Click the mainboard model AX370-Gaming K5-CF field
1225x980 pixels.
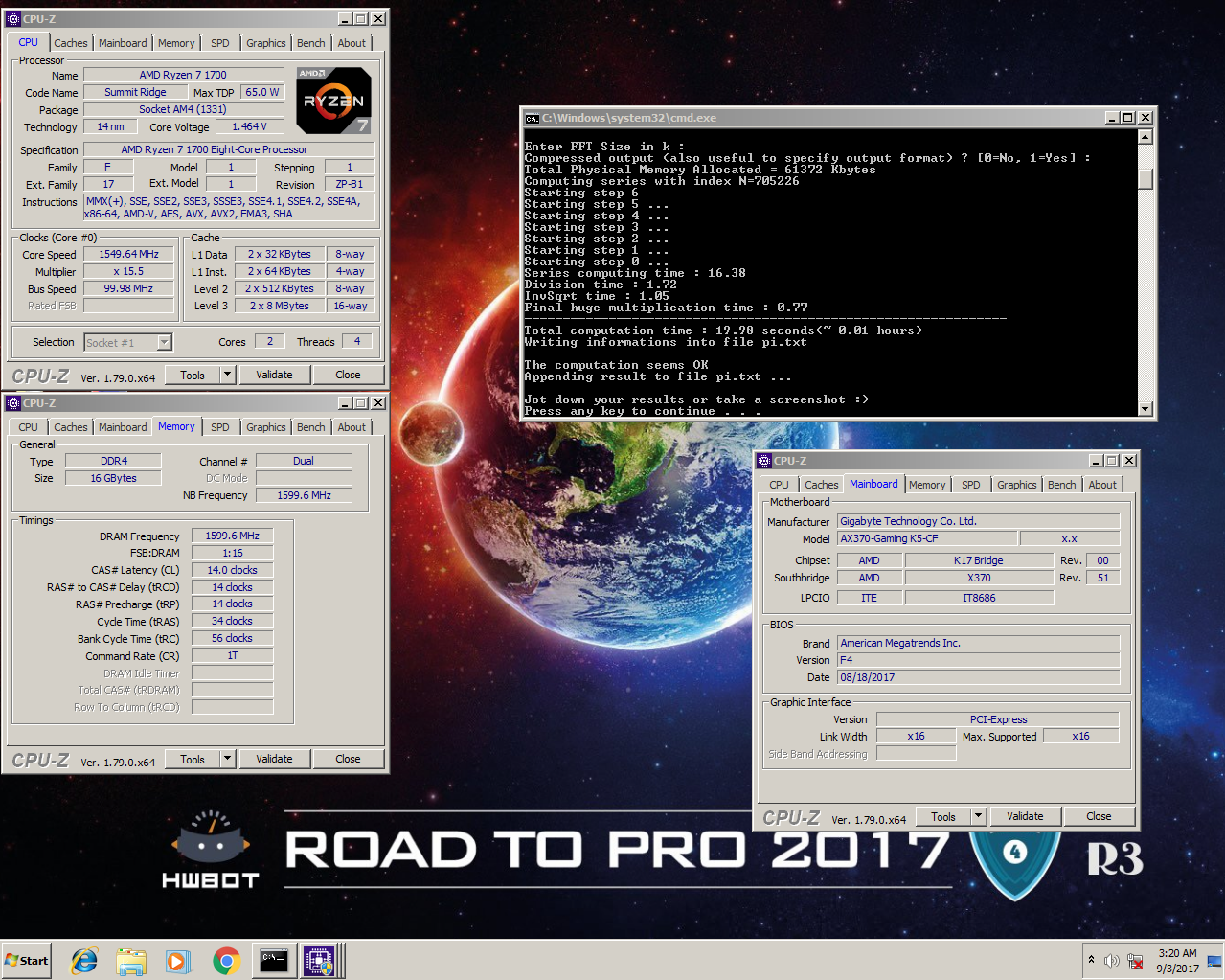[x=927, y=538]
